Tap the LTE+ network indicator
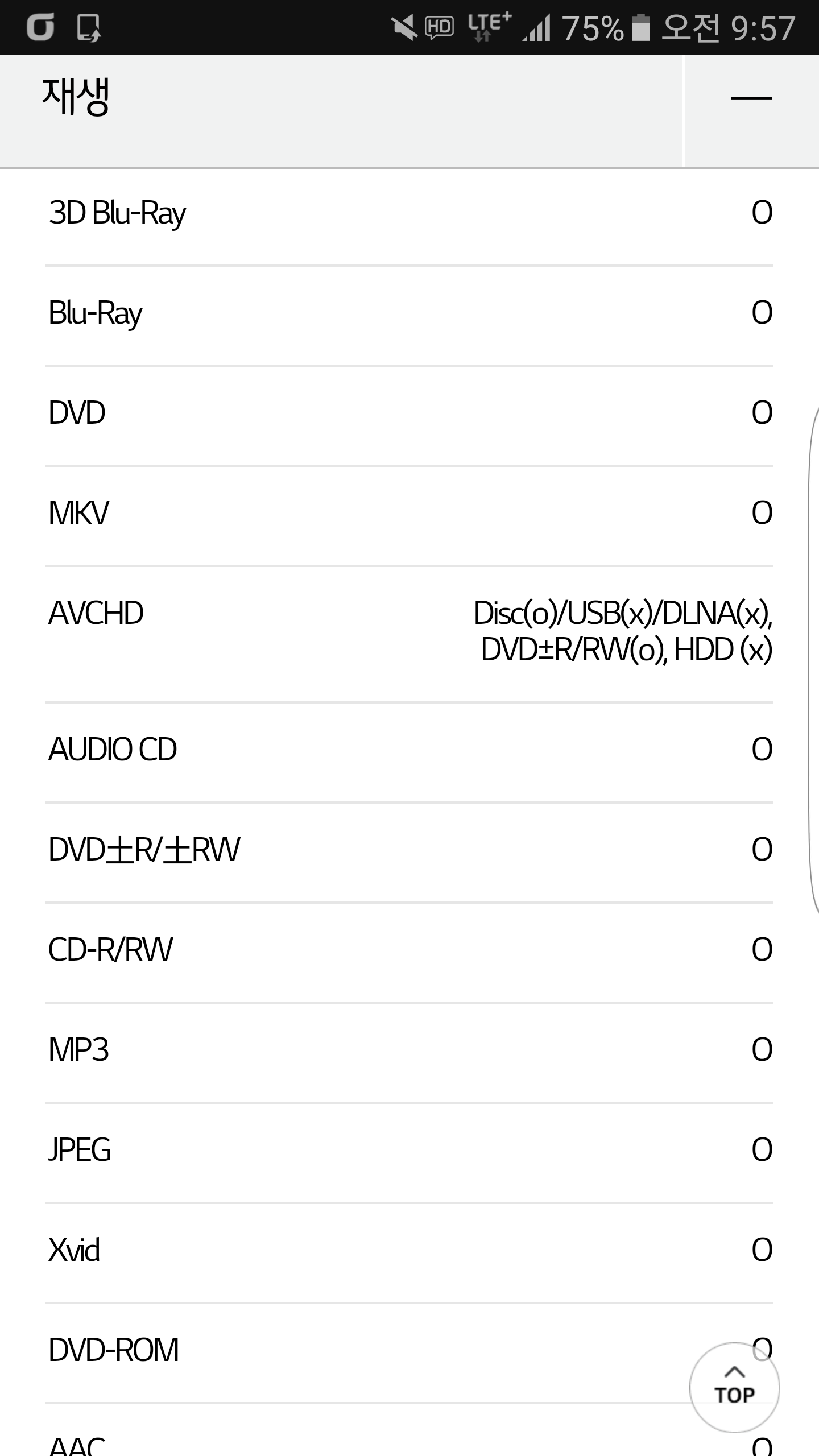Screen dimensions: 819x1456 tap(489, 27)
